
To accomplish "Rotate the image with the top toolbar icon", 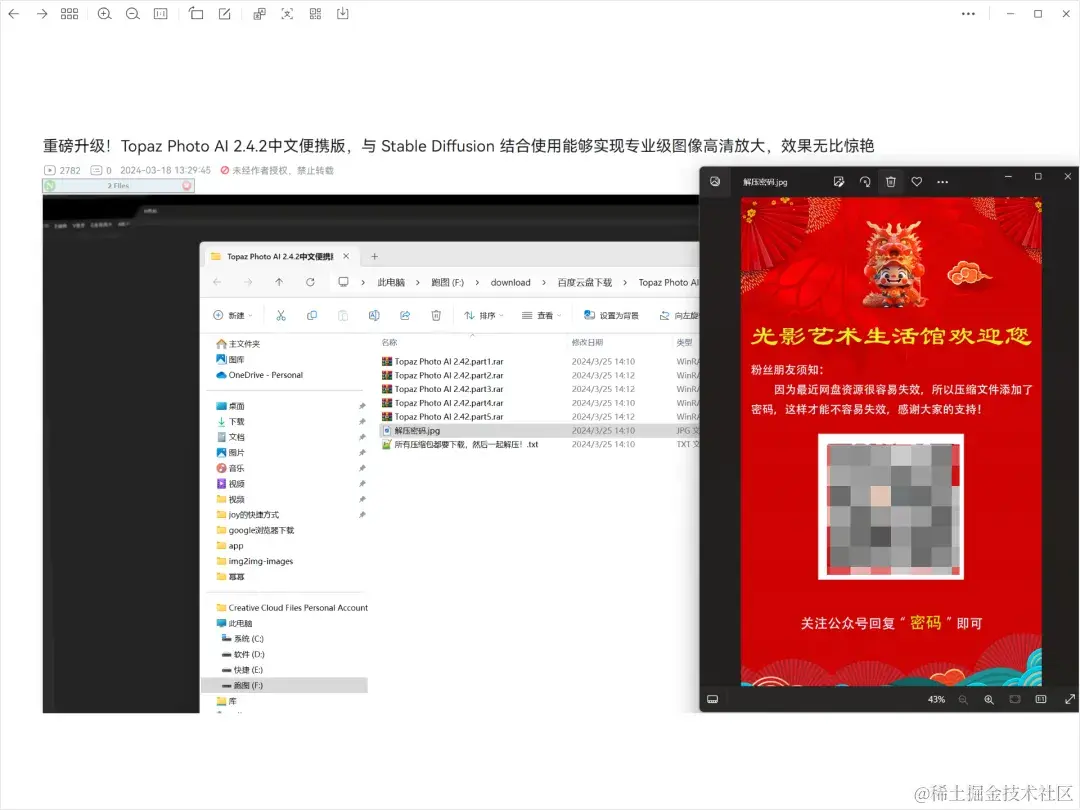I will pyautogui.click(x=196, y=14).
